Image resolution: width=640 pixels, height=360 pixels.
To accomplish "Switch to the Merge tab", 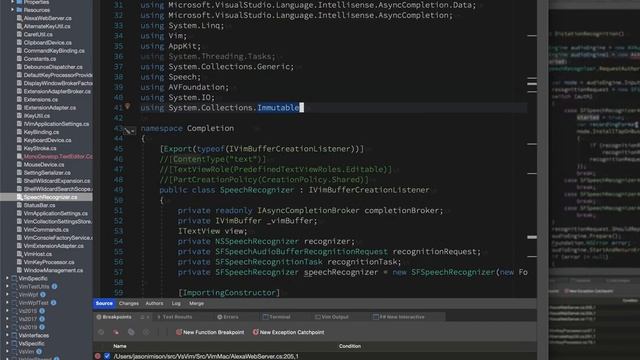I will coord(196,303).
